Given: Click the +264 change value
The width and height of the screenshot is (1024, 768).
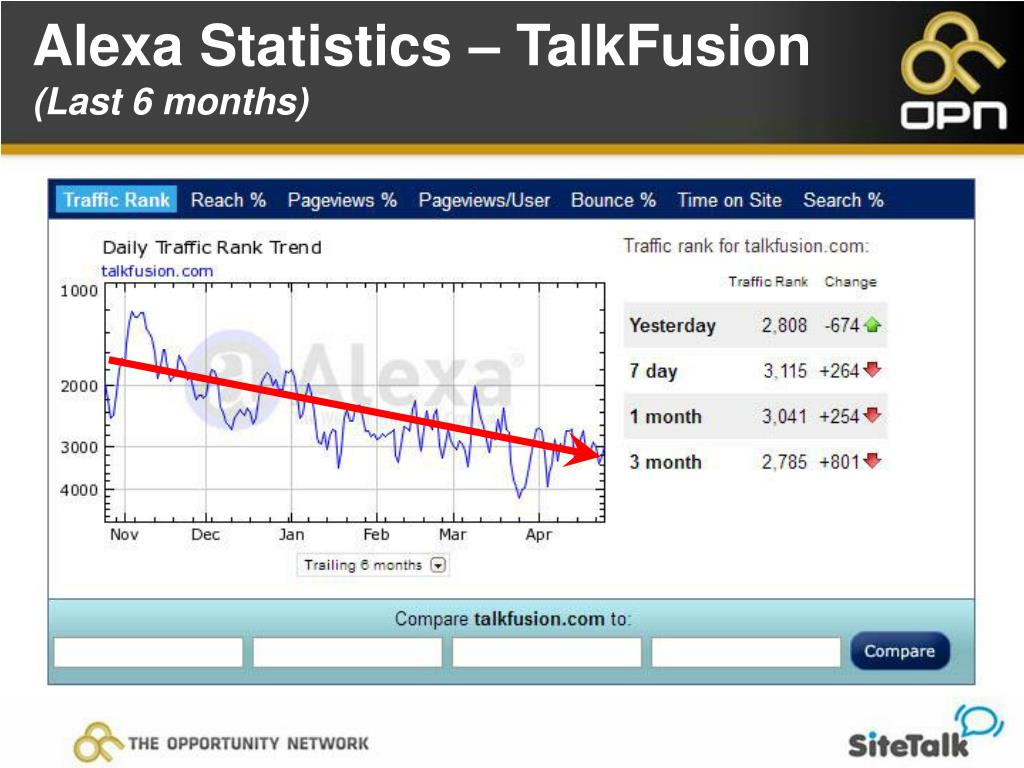Looking at the screenshot, I should pyautogui.click(x=839, y=371).
